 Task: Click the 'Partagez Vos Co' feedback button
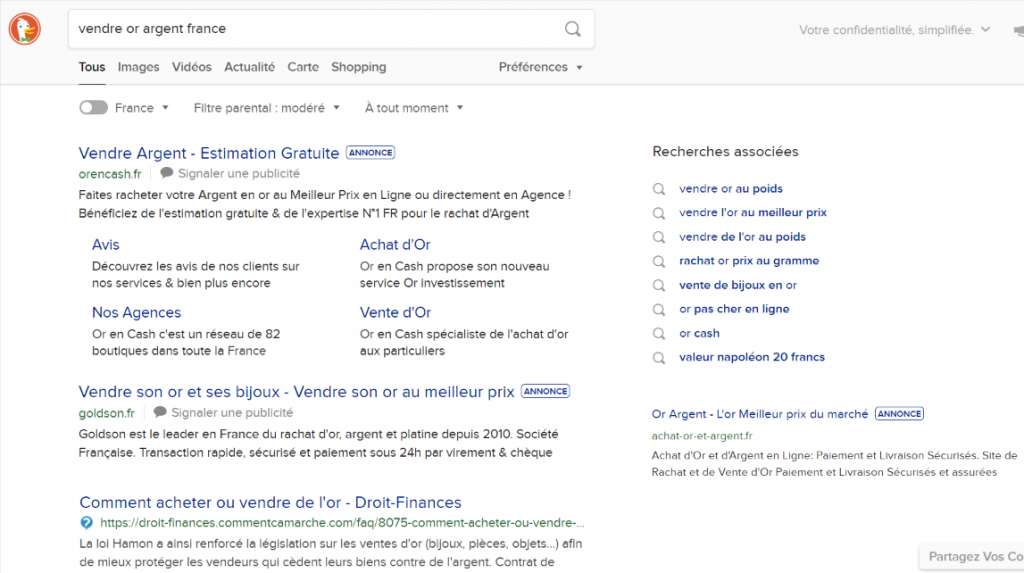[974, 556]
